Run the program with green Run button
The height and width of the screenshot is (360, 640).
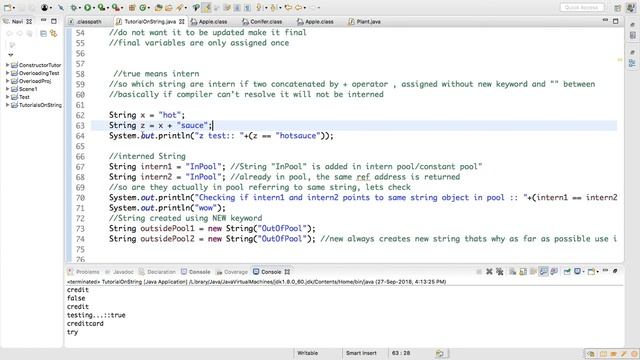tap(87, 7)
